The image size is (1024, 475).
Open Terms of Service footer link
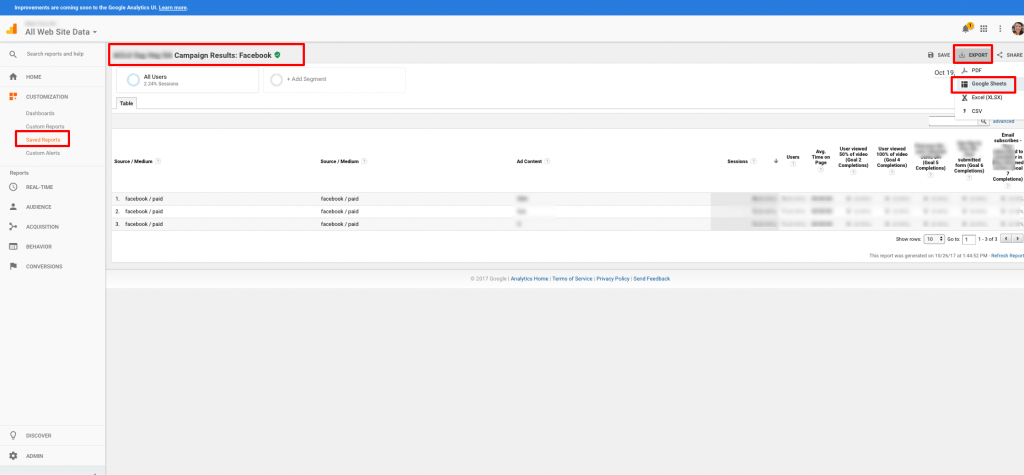click(x=572, y=279)
